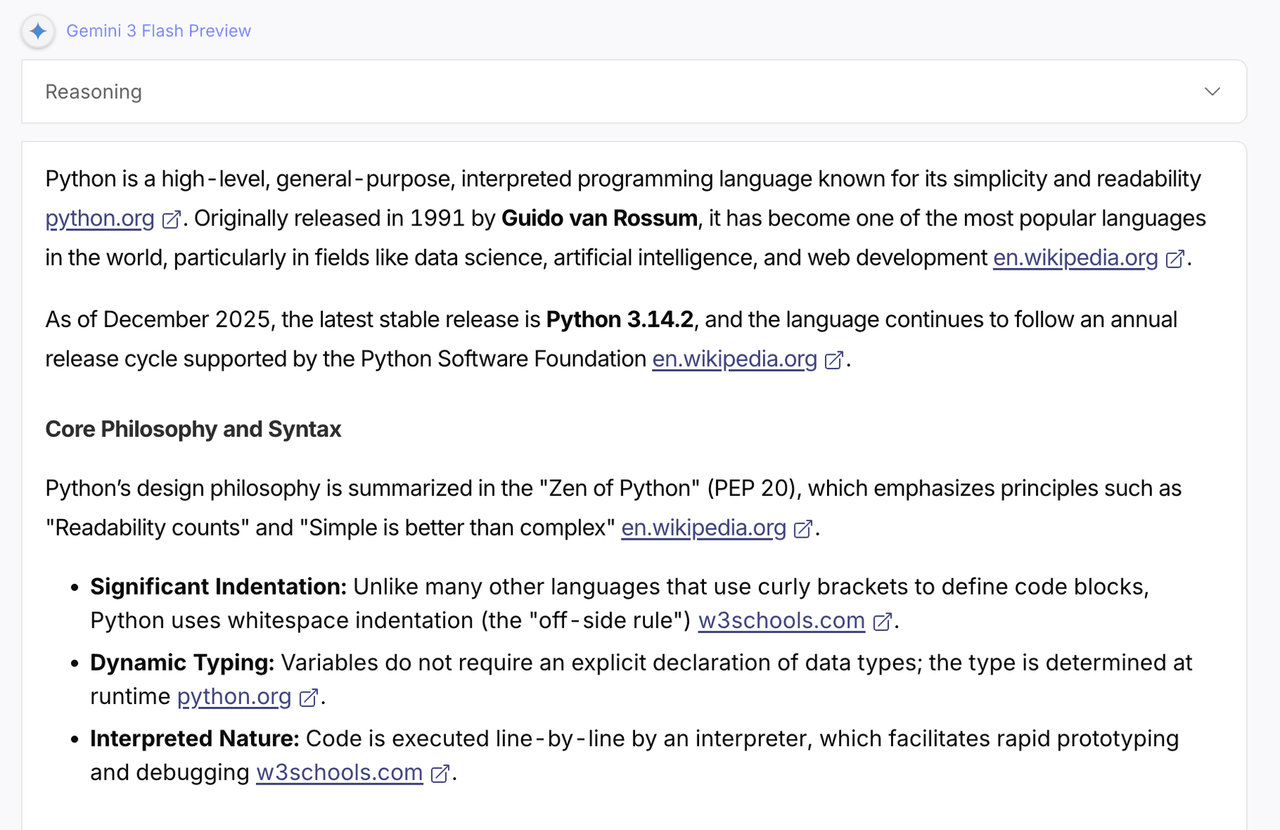Viewport: 1280px width, 830px height.
Task: Click the bold name 'Guido van Rossum'
Action: coord(600,218)
